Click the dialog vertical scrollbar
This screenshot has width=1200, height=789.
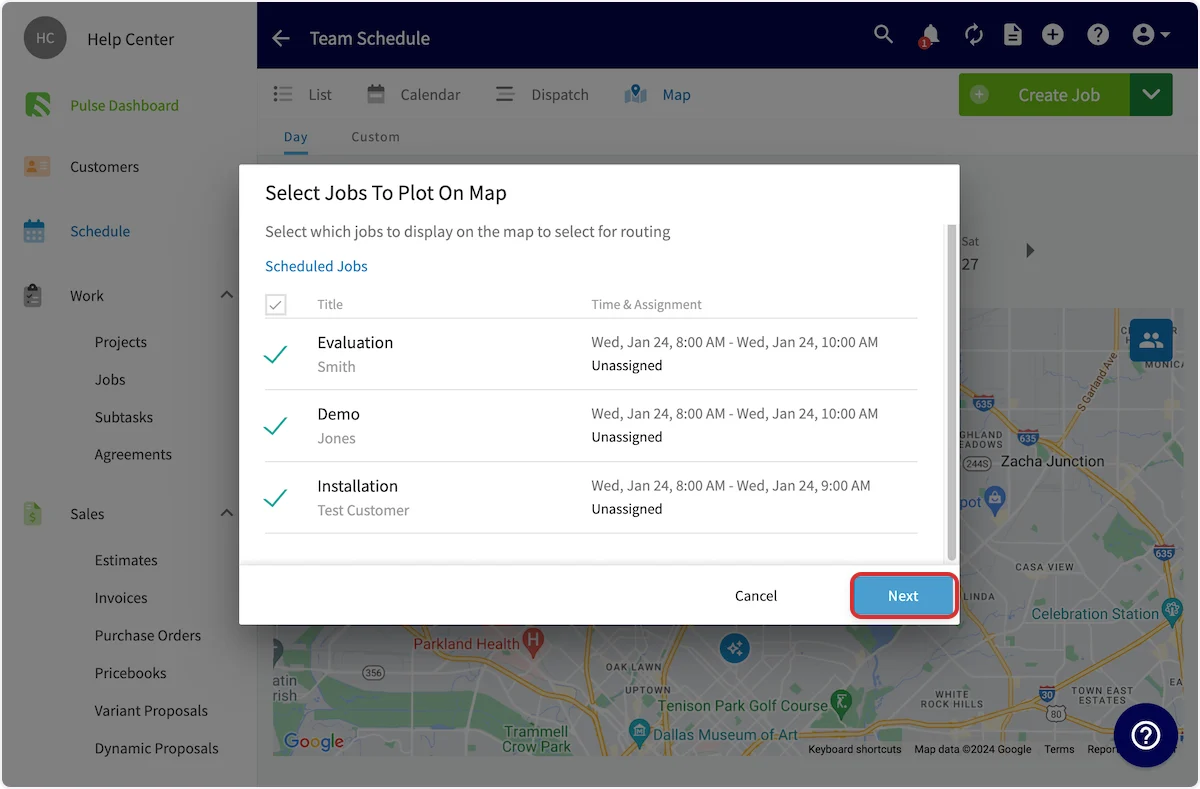click(951, 392)
